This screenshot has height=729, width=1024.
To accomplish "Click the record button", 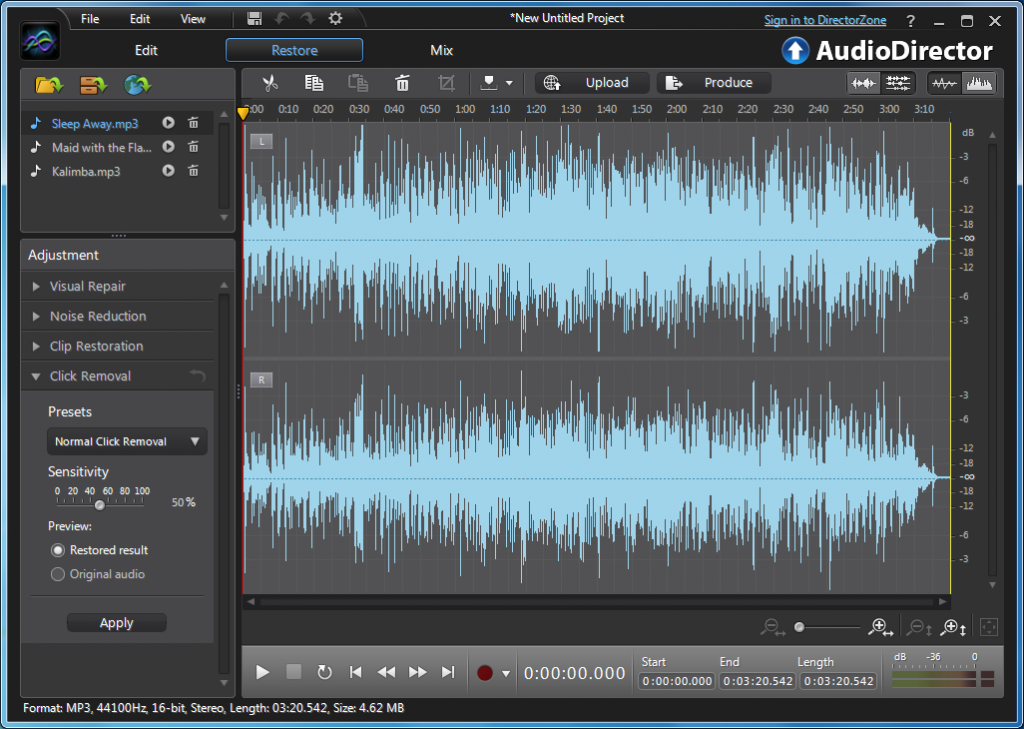I will [x=485, y=673].
